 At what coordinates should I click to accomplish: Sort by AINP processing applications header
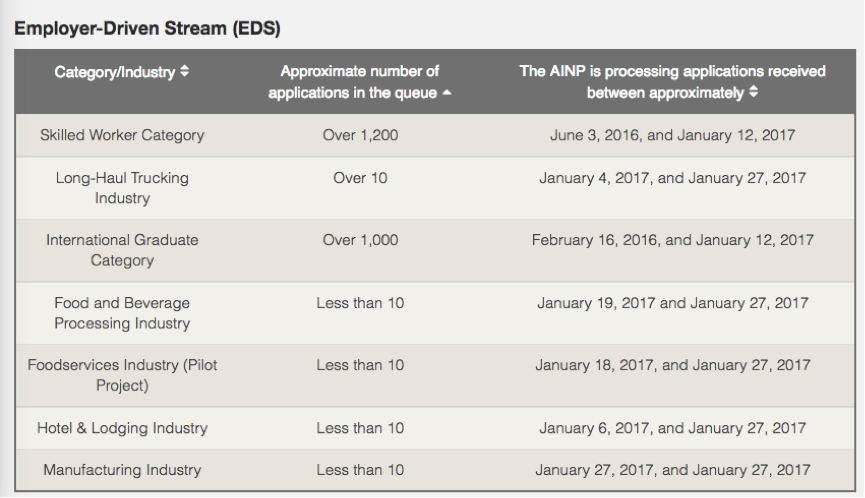672,82
